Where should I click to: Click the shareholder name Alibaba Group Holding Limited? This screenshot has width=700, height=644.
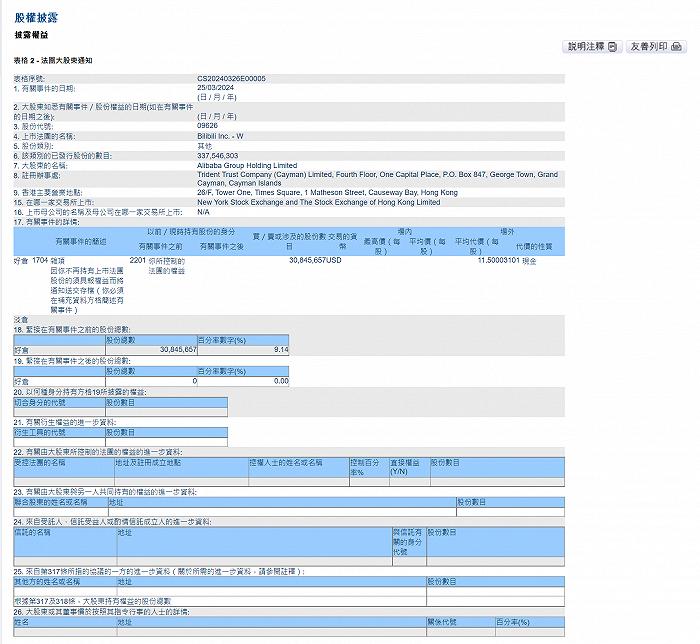tap(247, 166)
